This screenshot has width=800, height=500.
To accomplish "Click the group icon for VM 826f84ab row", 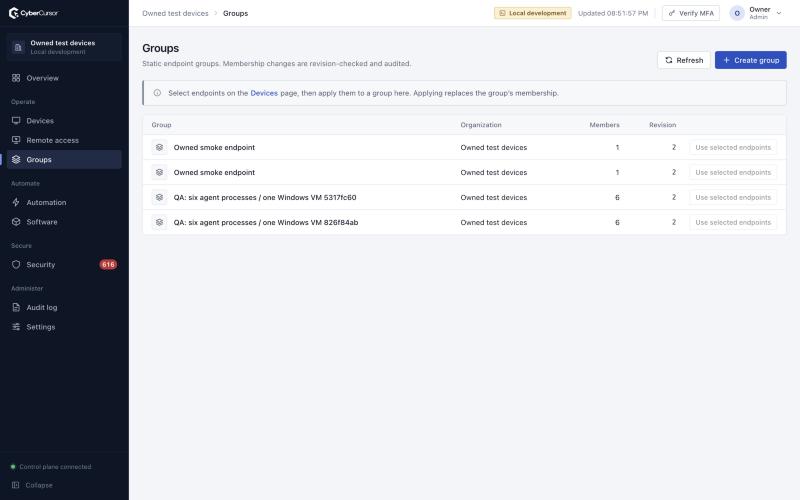I will pos(159,222).
